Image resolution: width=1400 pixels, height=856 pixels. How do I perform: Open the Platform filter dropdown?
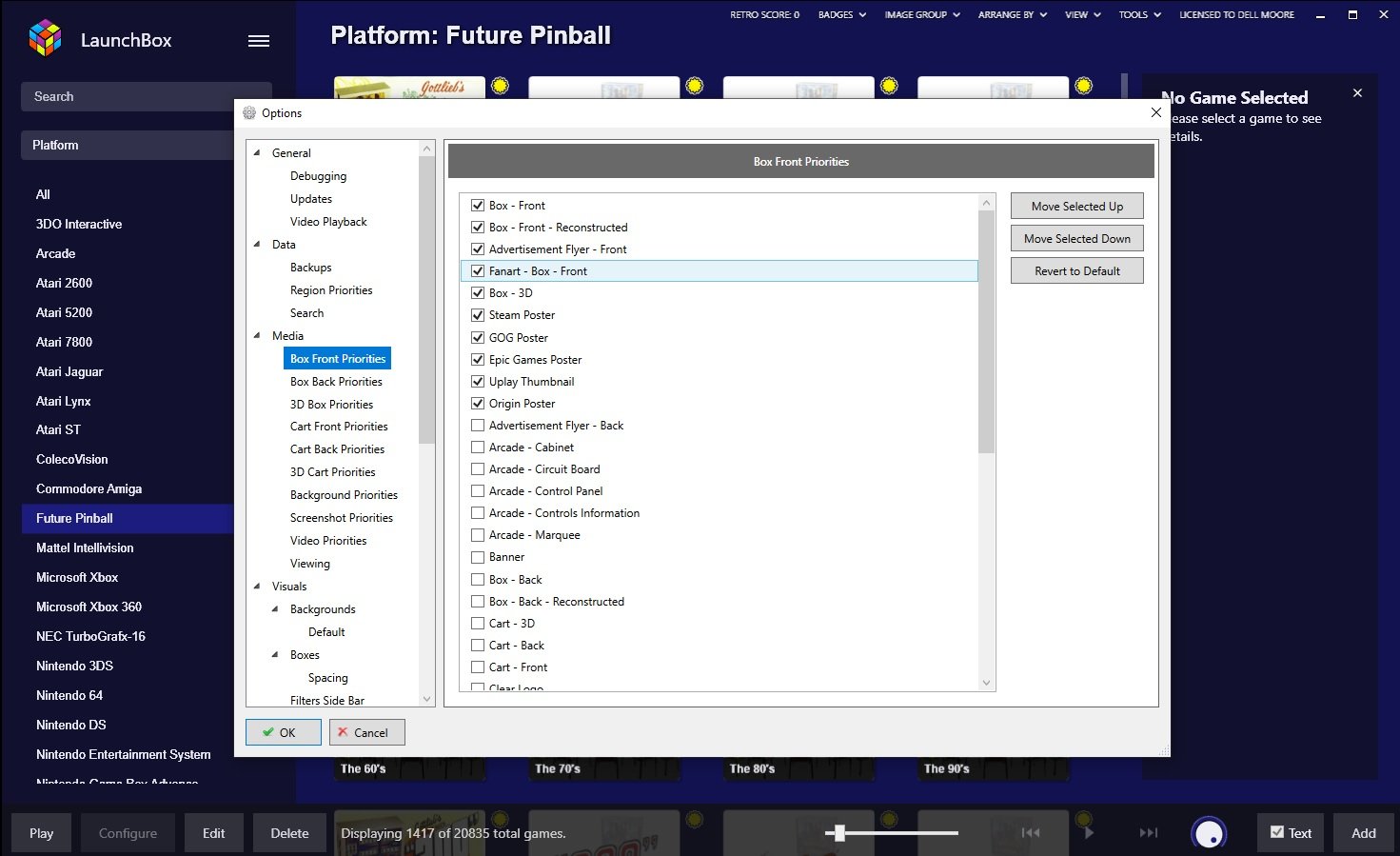pyautogui.click(x=128, y=145)
